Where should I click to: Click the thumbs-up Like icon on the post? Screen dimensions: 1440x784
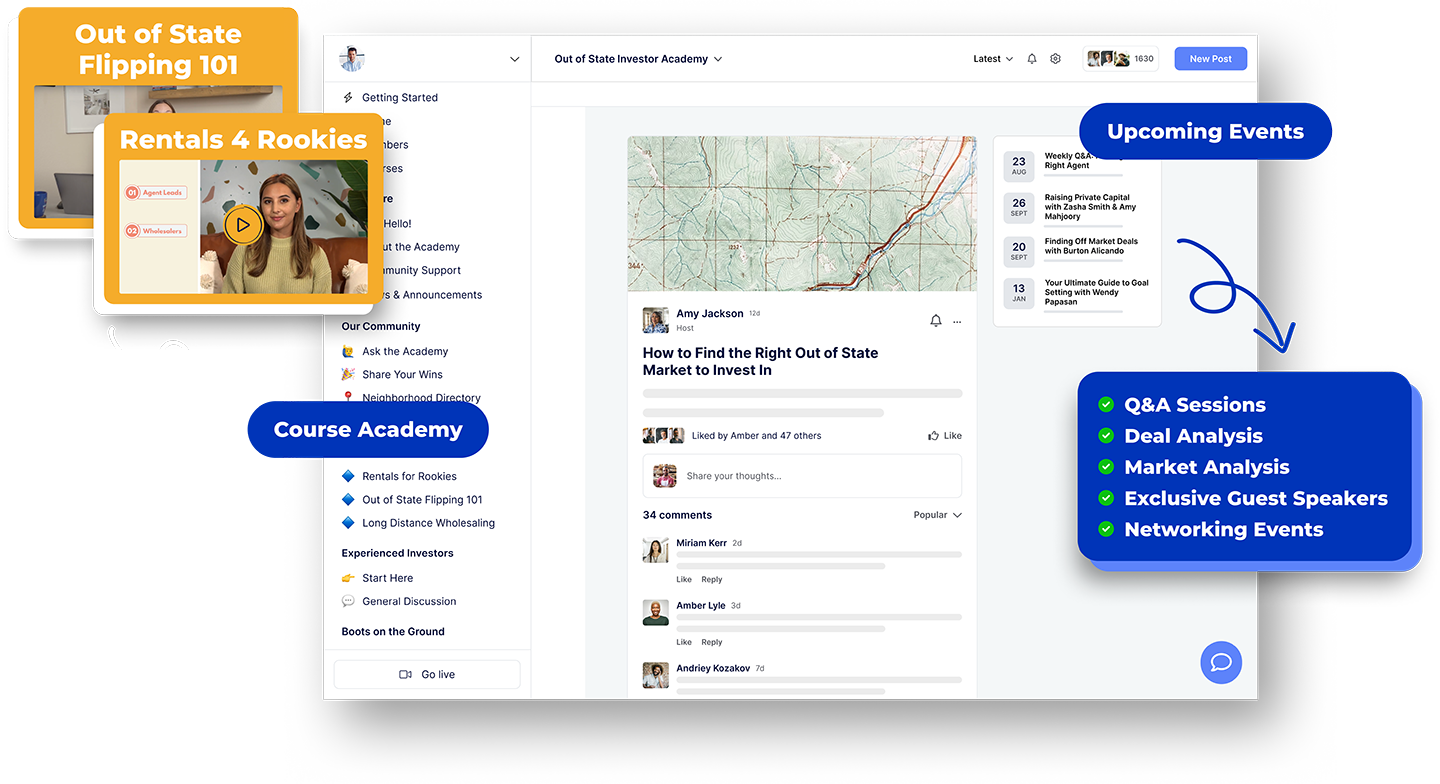coord(933,436)
